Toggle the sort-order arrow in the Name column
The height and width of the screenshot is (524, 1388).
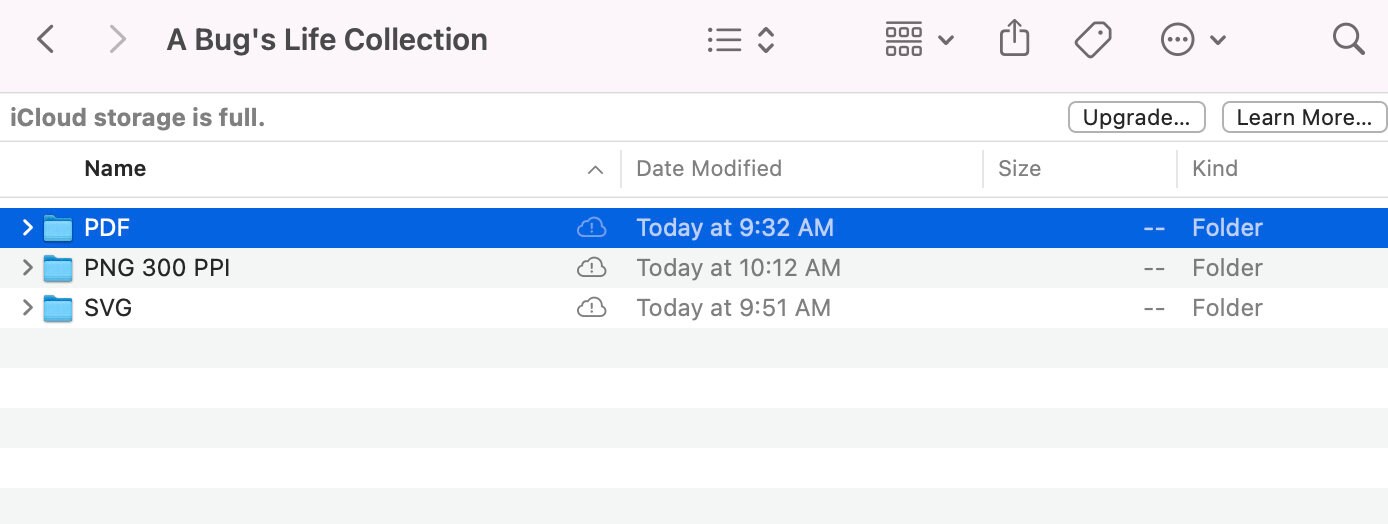pyautogui.click(x=595, y=170)
